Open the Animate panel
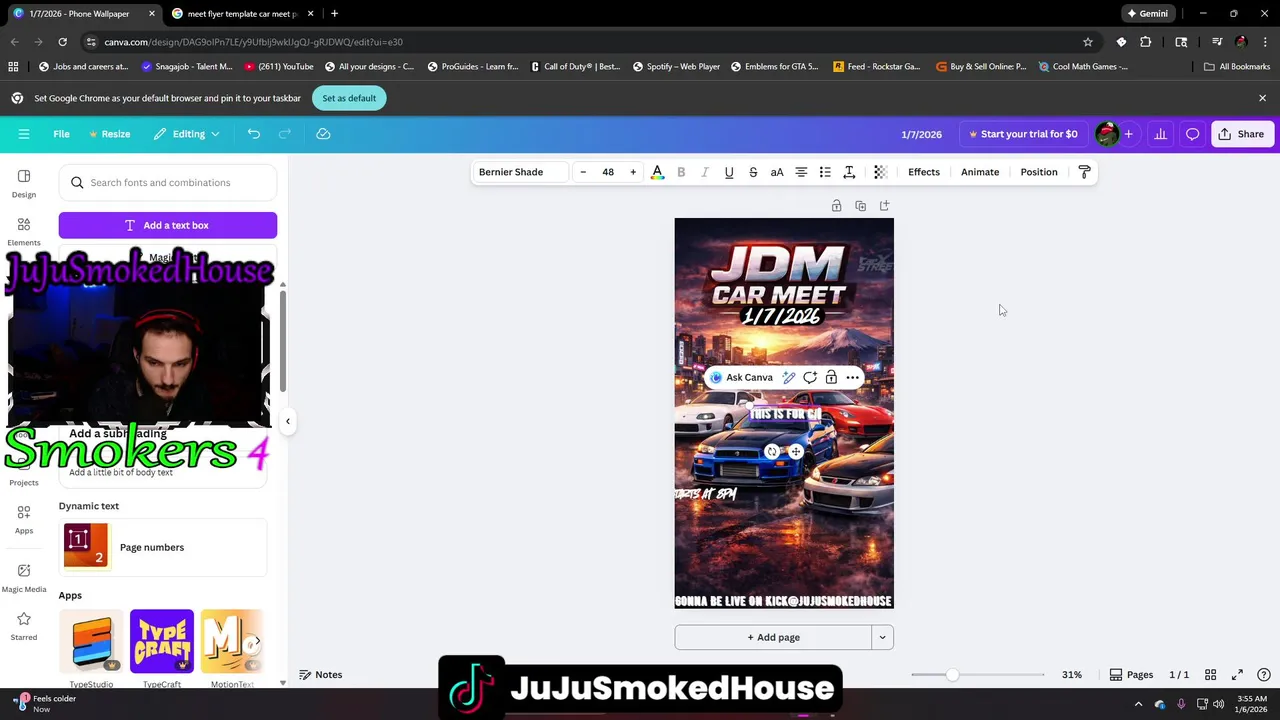The height and width of the screenshot is (720, 1280). click(980, 172)
